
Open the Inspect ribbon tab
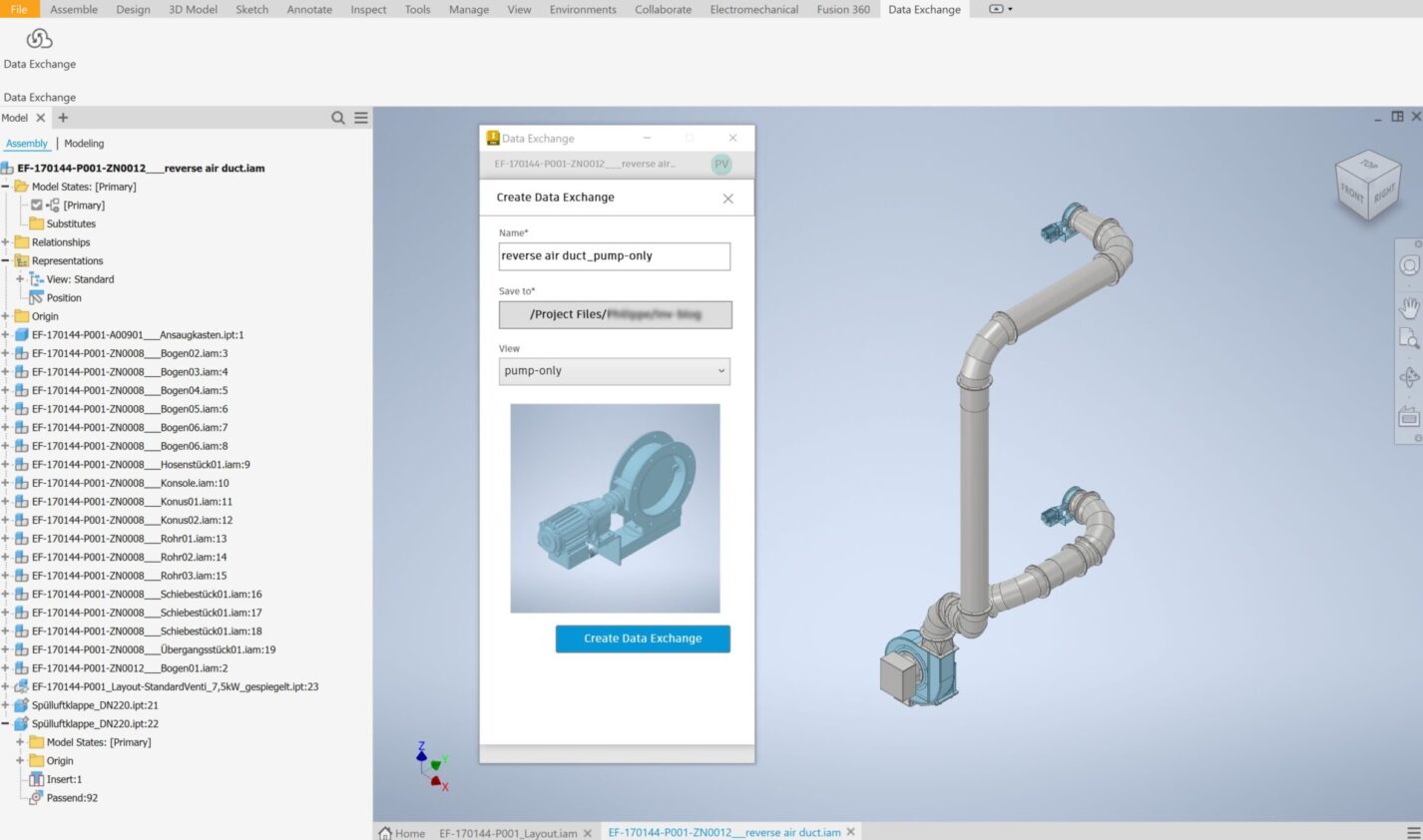pos(368,9)
